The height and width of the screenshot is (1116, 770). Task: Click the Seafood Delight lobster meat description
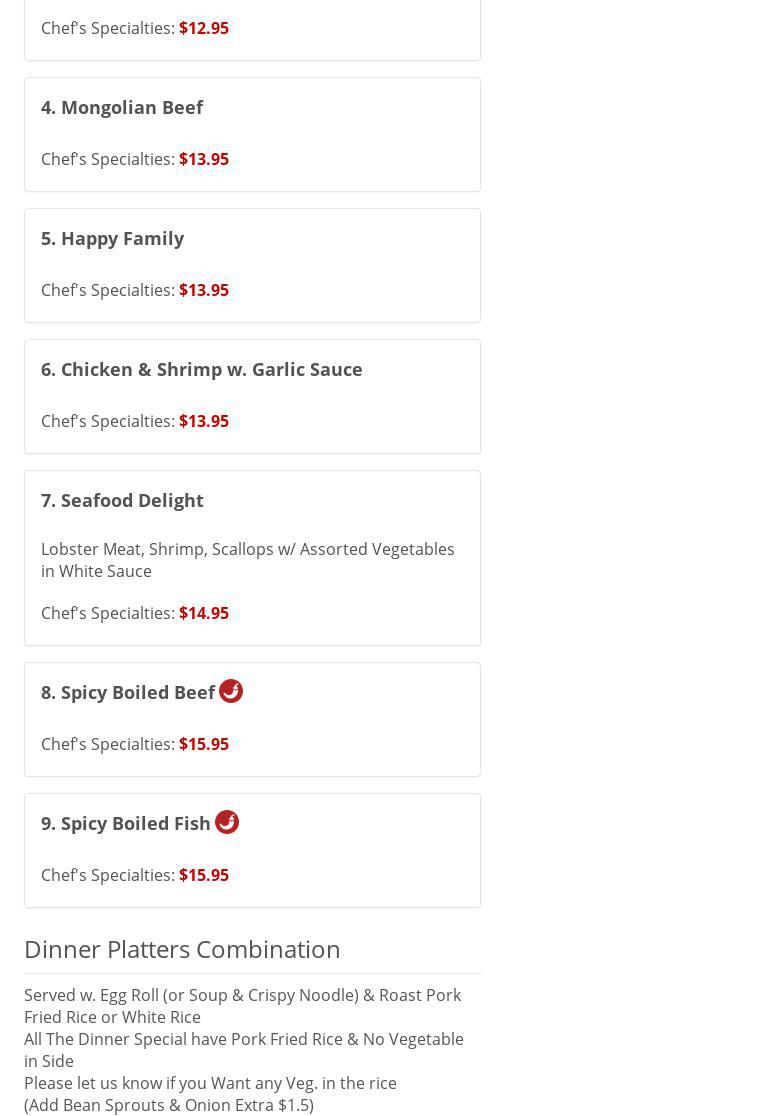[x=247, y=560]
